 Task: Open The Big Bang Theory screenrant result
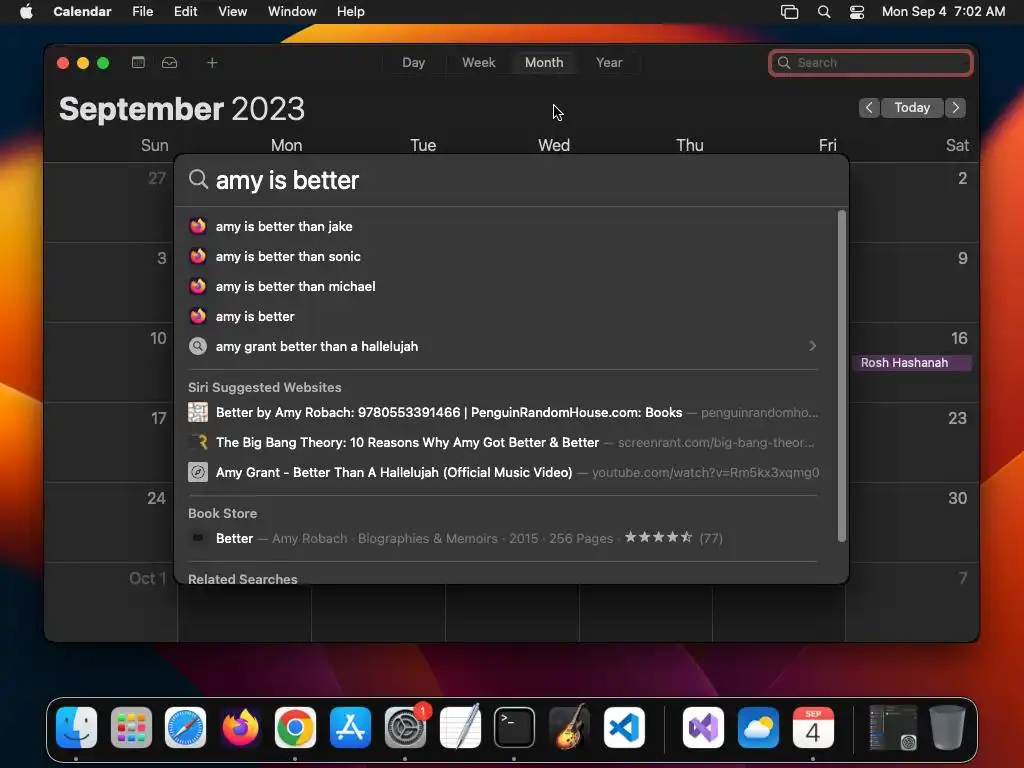(503, 443)
